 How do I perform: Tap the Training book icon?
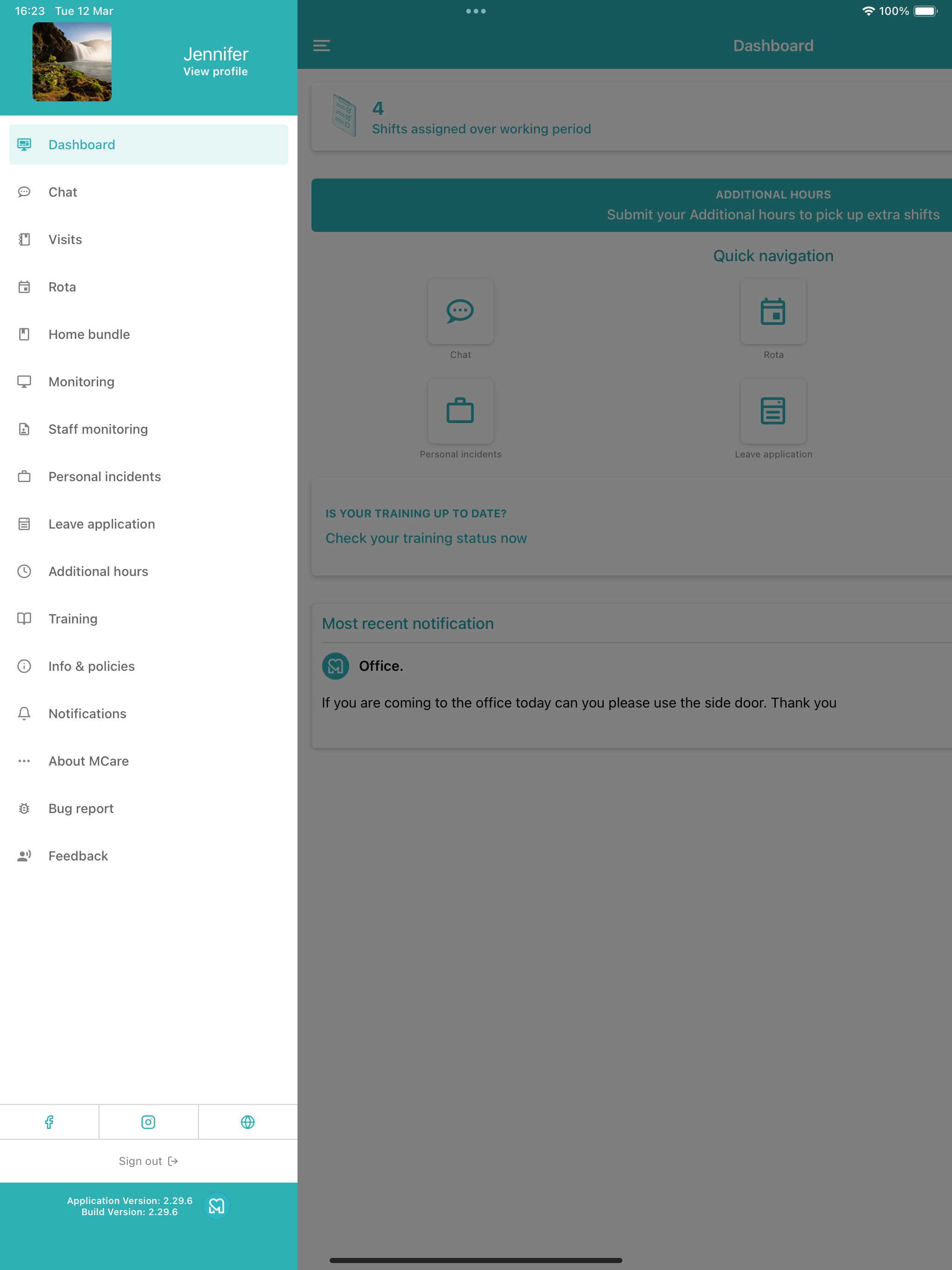24,618
